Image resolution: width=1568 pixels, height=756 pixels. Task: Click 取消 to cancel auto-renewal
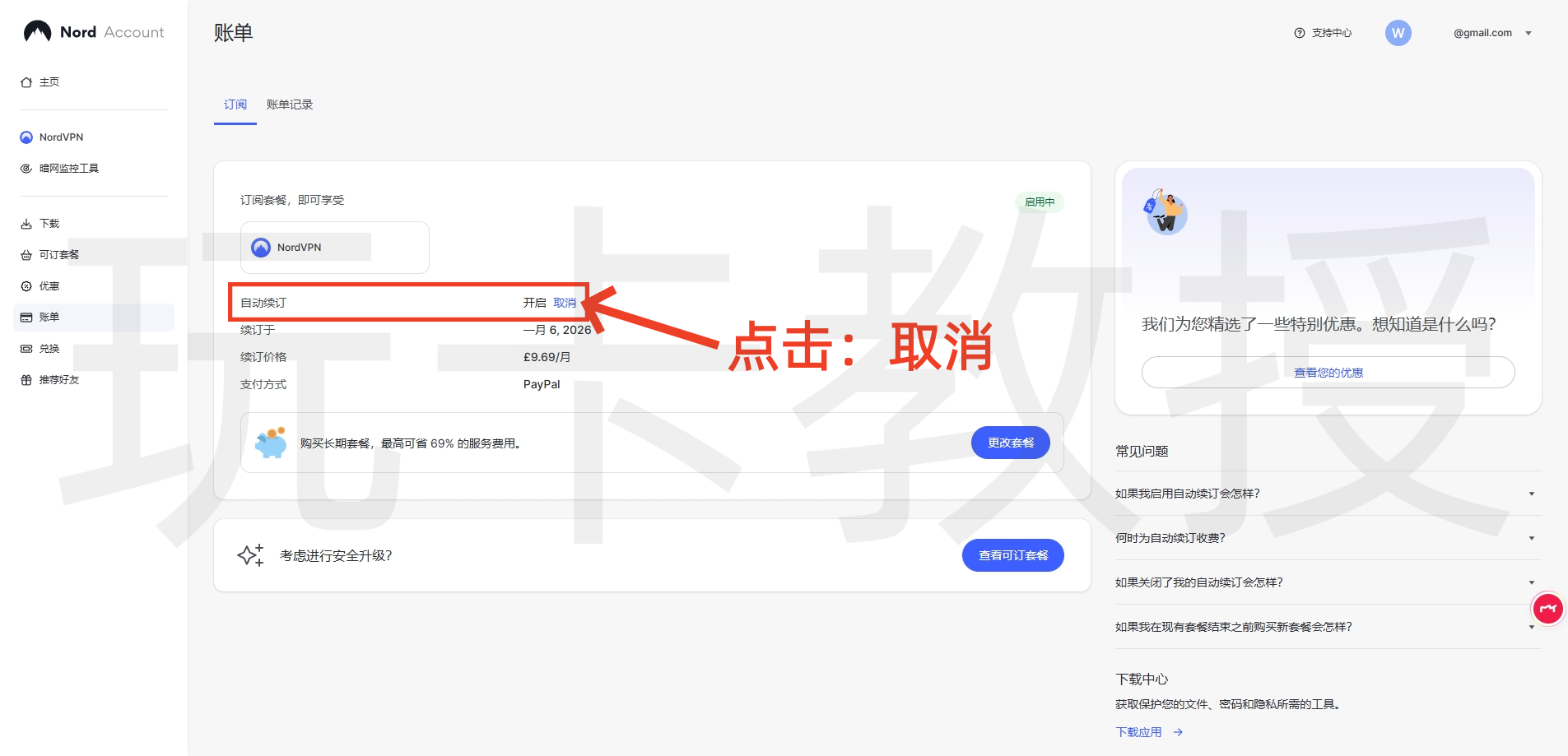pyautogui.click(x=565, y=302)
